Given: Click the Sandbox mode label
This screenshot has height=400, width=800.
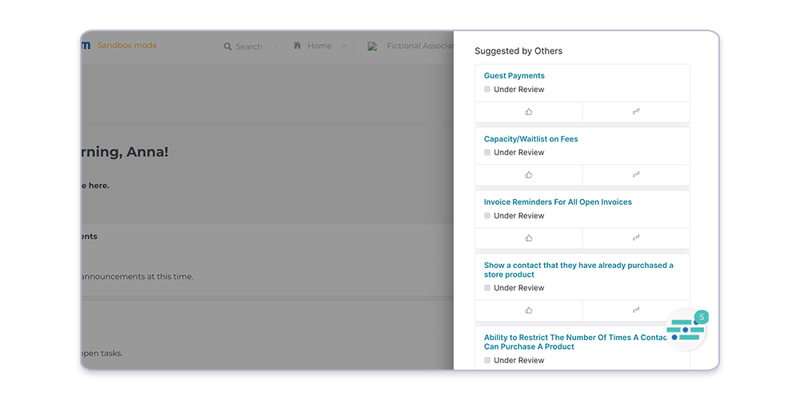Looking at the screenshot, I should (x=127, y=45).
